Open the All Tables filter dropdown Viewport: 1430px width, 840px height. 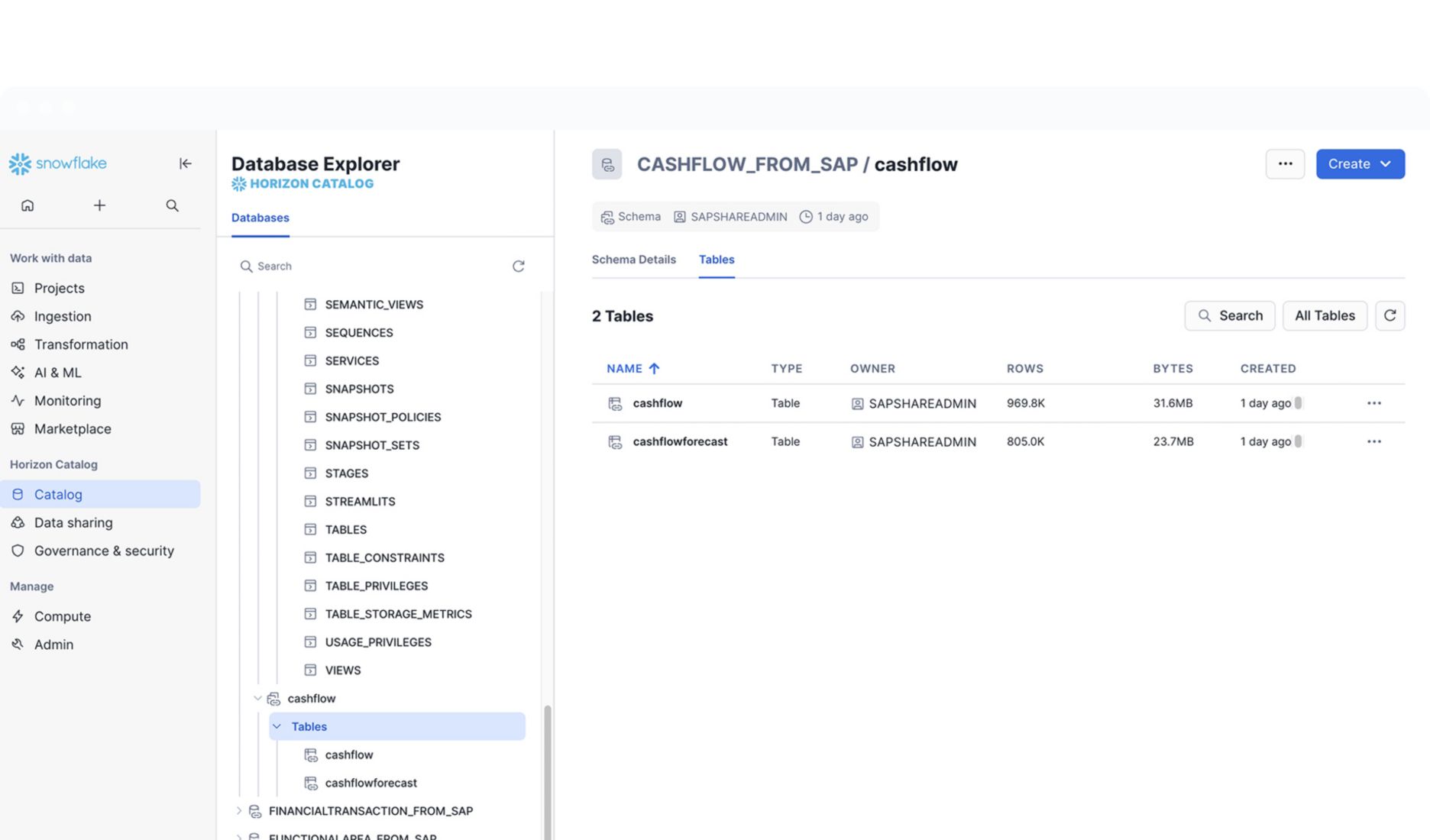[x=1324, y=315]
